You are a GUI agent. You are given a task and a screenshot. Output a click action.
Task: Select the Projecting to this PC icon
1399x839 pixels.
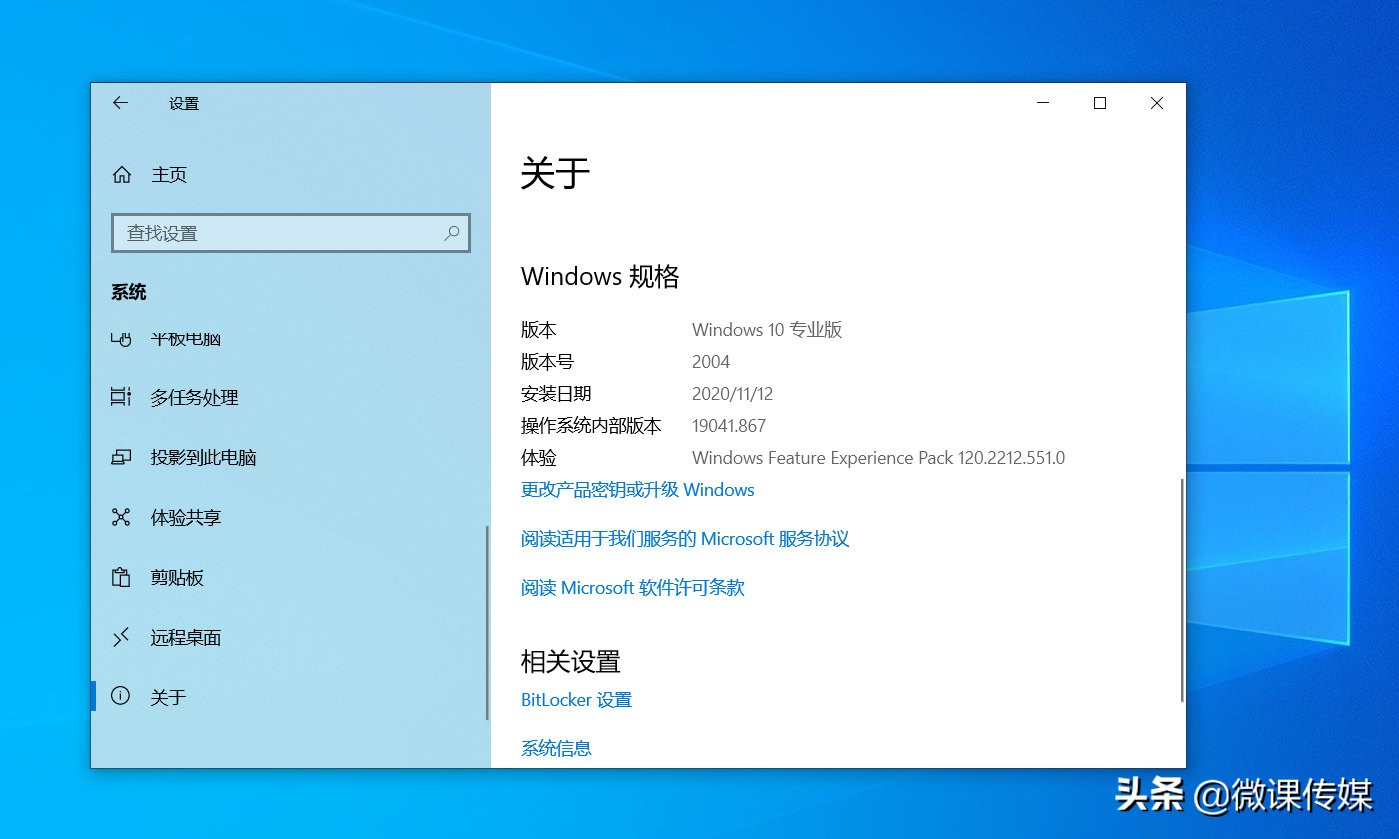pyautogui.click(x=121, y=457)
